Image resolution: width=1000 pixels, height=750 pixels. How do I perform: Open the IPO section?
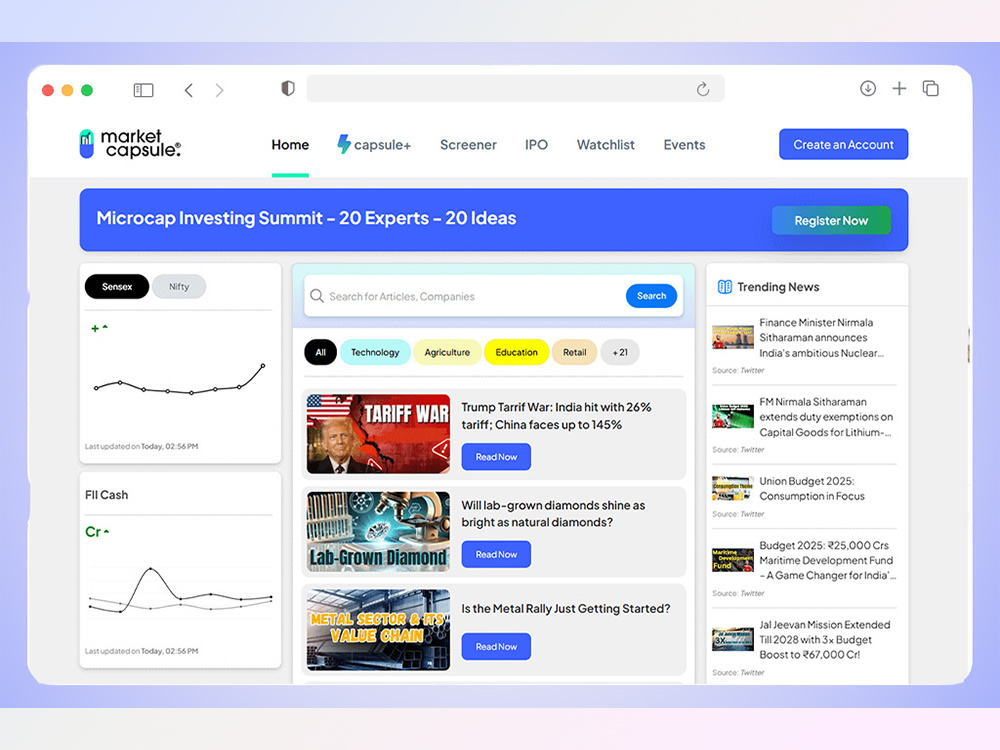pyautogui.click(x=536, y=145)
